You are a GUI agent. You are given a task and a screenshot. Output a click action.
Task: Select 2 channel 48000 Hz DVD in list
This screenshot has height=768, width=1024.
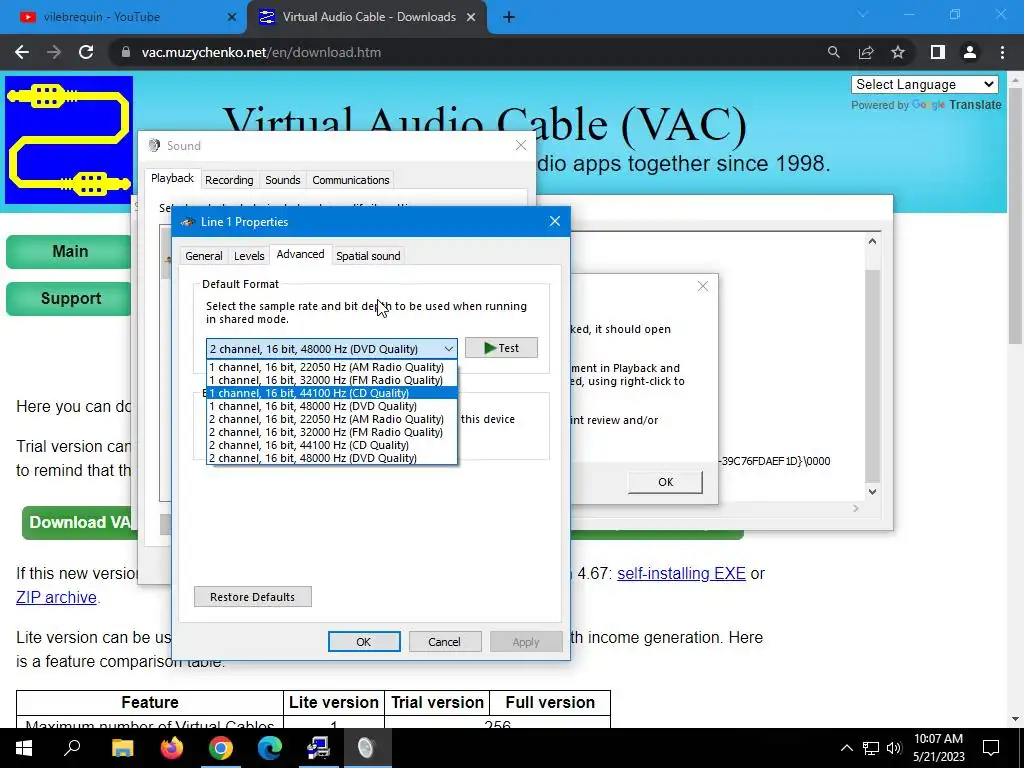tap(332, 458)
